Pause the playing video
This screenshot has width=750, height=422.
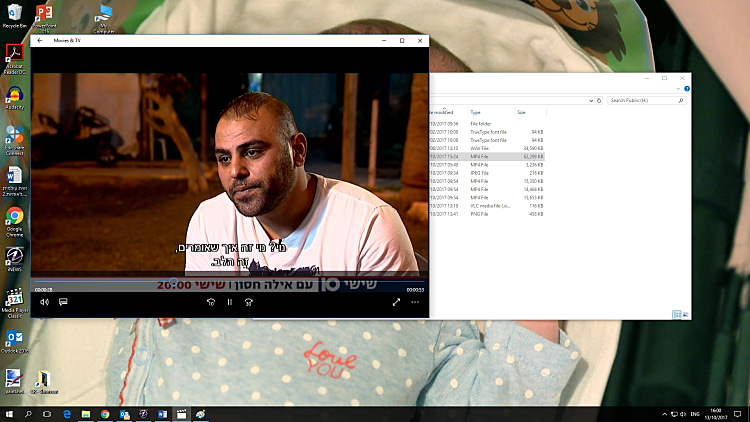click(229, 301)
